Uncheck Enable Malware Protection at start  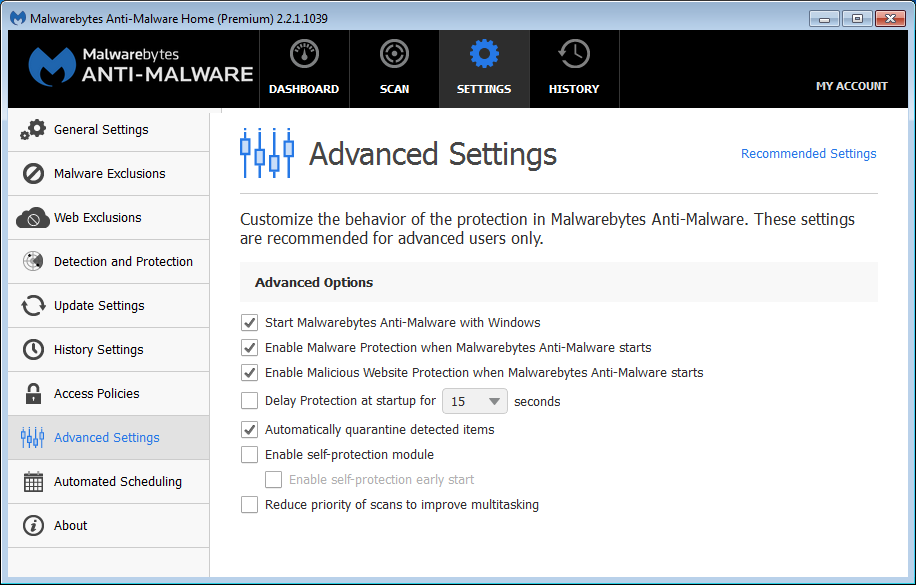[249, 348]
